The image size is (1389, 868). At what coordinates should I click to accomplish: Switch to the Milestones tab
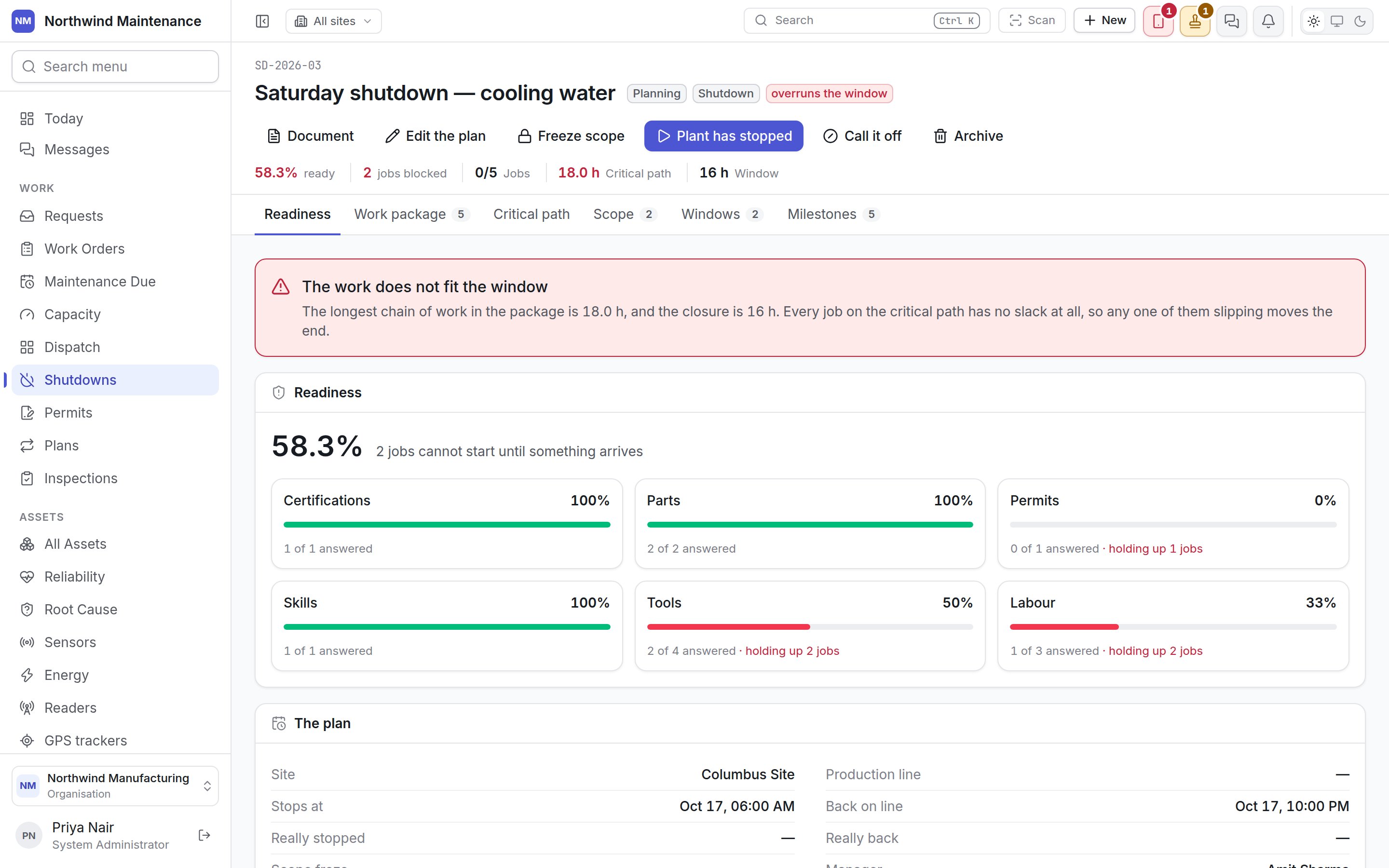(833, 214)
